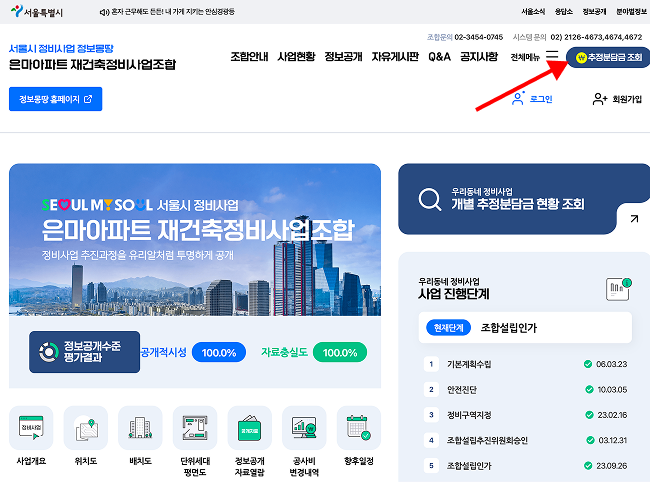Click the 정보공개수준 circular gauge icon
The height and width of the screenshot is (482, 650).
(x=49, y=352)
